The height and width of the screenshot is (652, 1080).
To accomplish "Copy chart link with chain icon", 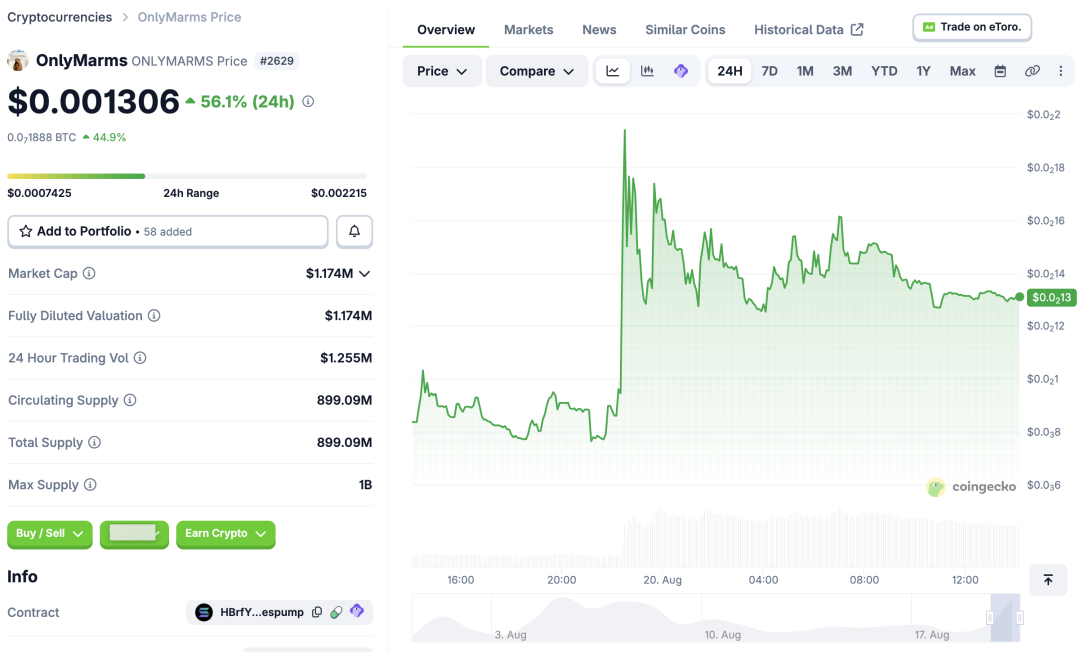I will click(1032, 71).
